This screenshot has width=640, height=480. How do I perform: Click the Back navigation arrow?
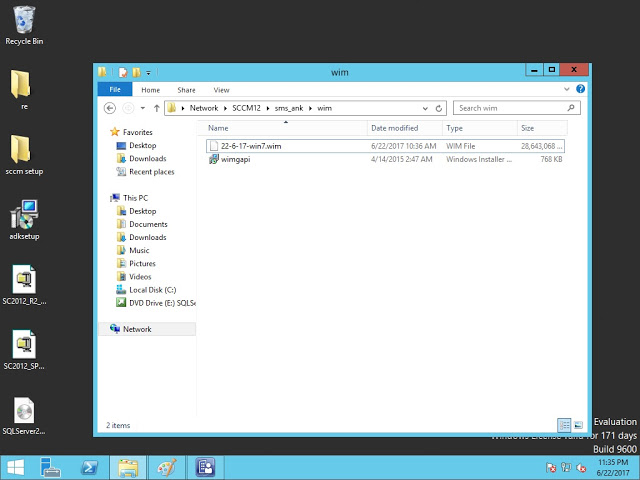pos(110,108)
